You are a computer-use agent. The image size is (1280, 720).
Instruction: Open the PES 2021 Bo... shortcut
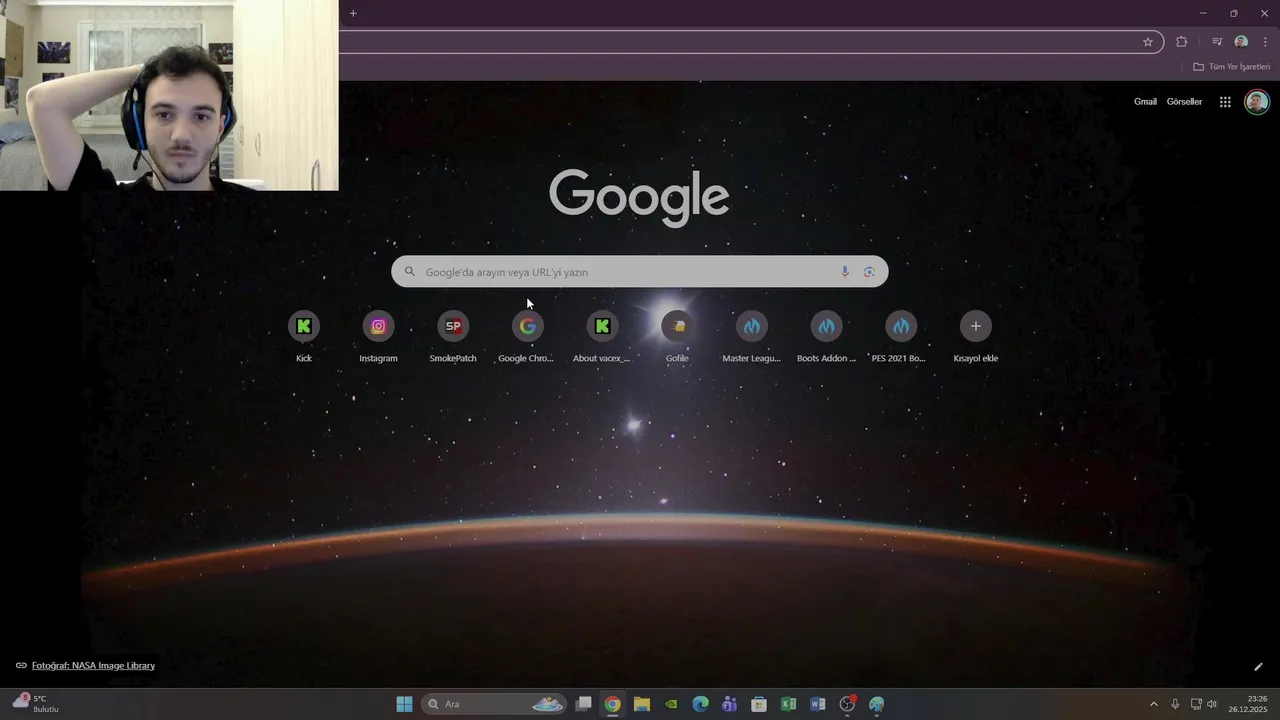tap(900, 336)
